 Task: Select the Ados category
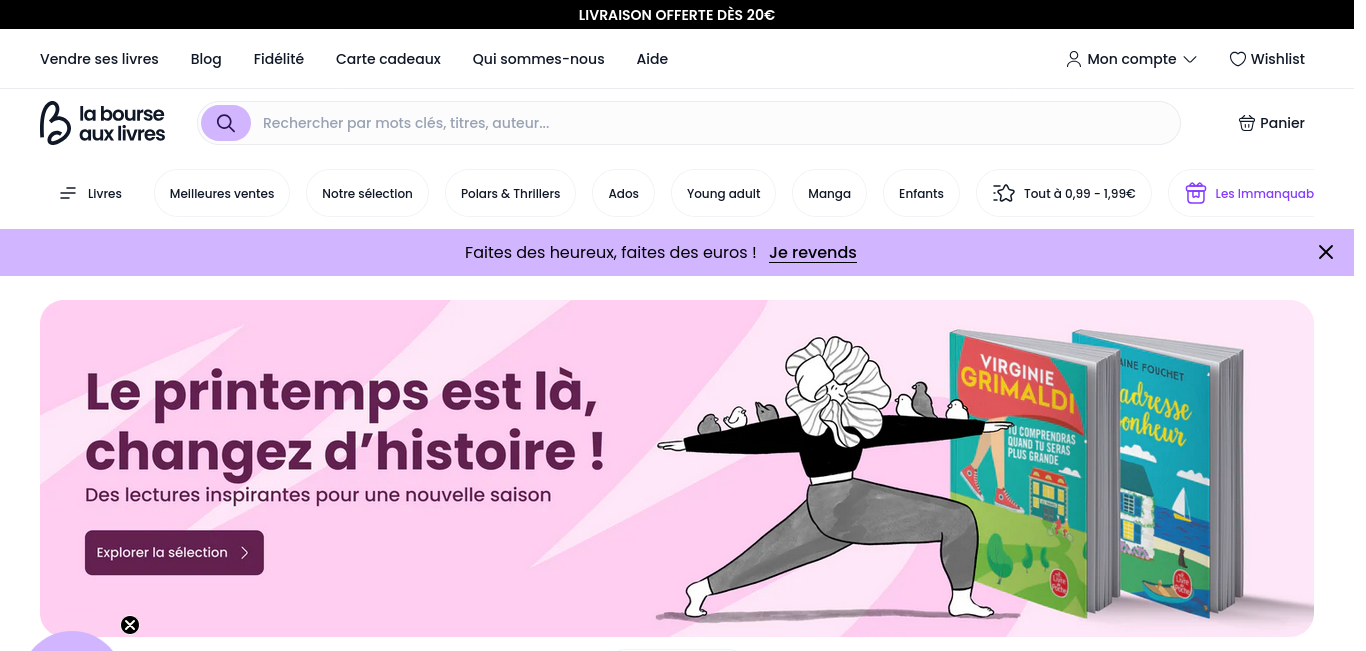coord(623,193)
